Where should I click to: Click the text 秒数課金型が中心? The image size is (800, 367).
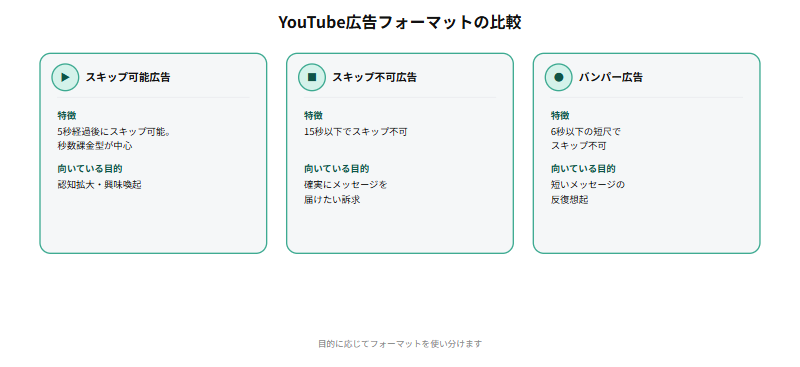pyautogui.click(x=95, y=145)
